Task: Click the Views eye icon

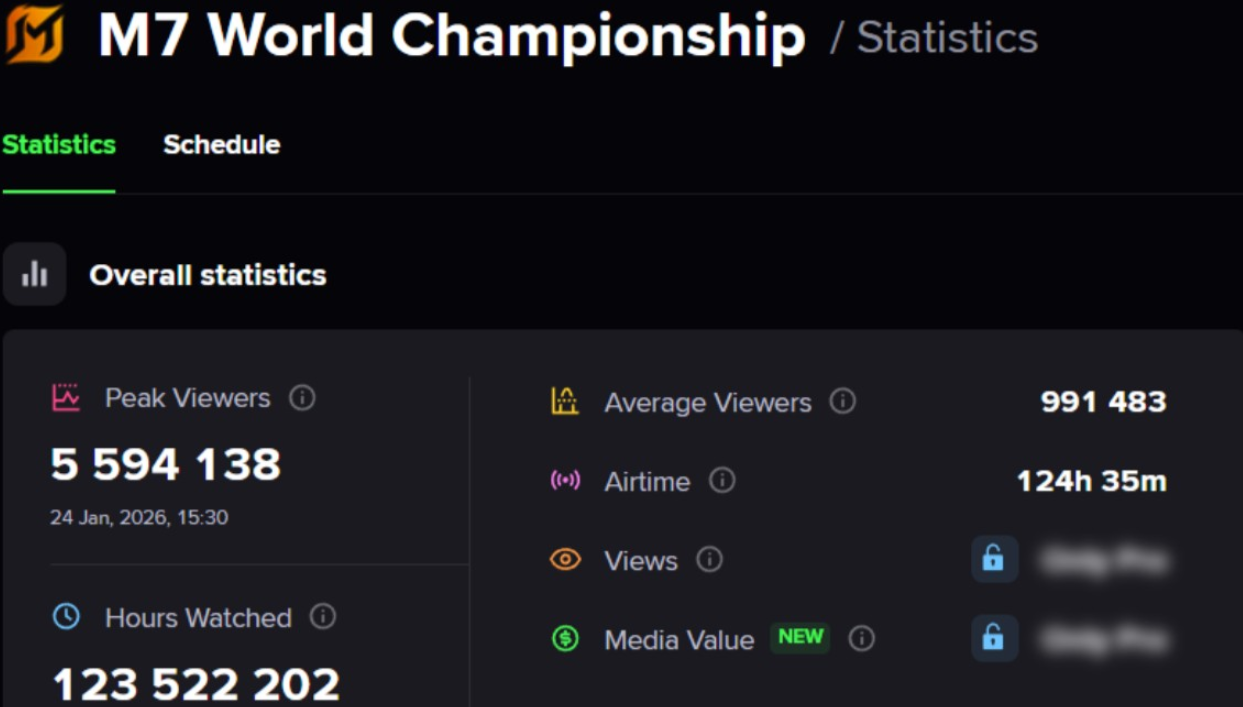Action: click(565, 560)
